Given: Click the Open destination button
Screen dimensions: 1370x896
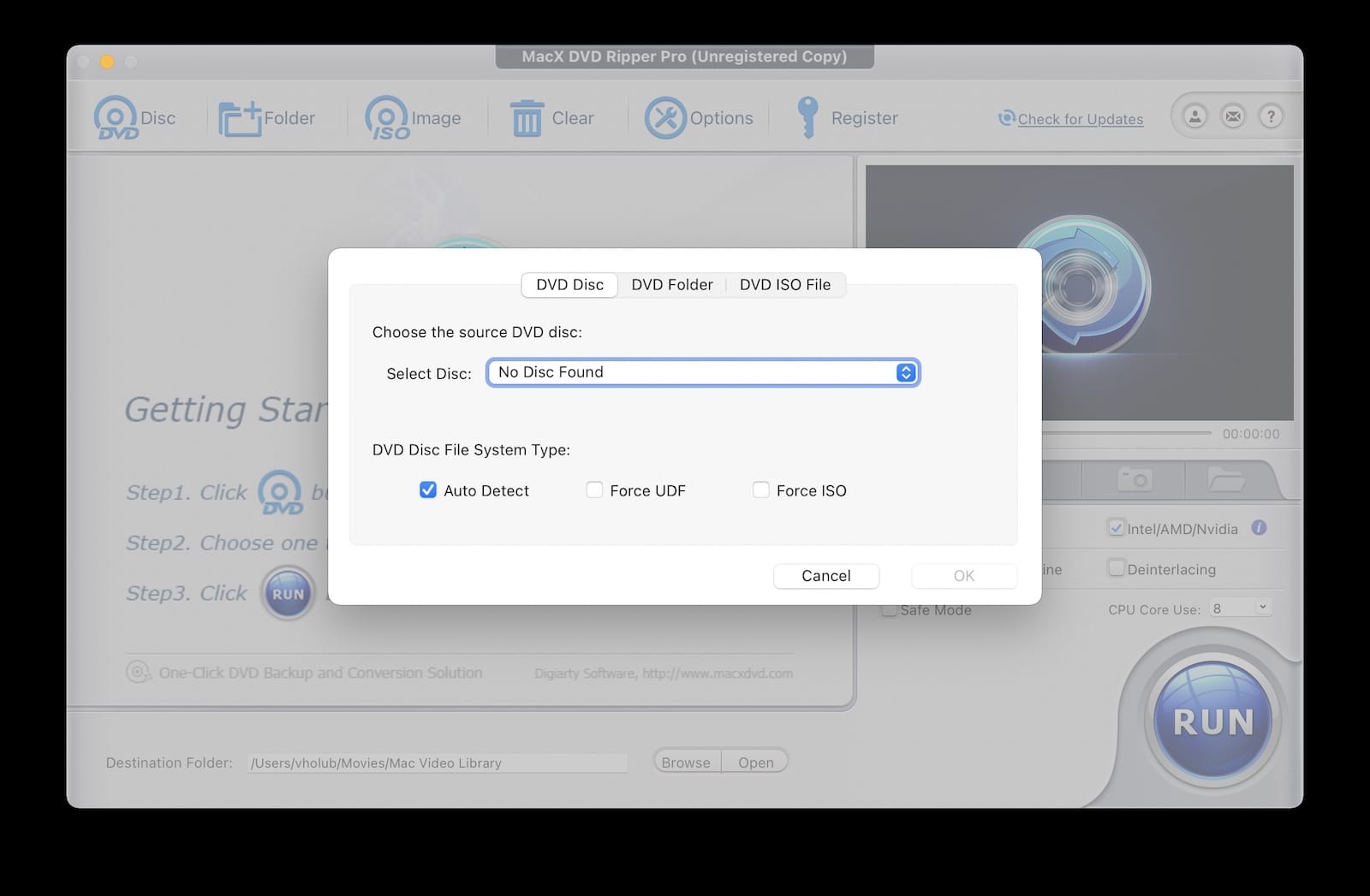Looking at the screenshot, I should [756, 762].
